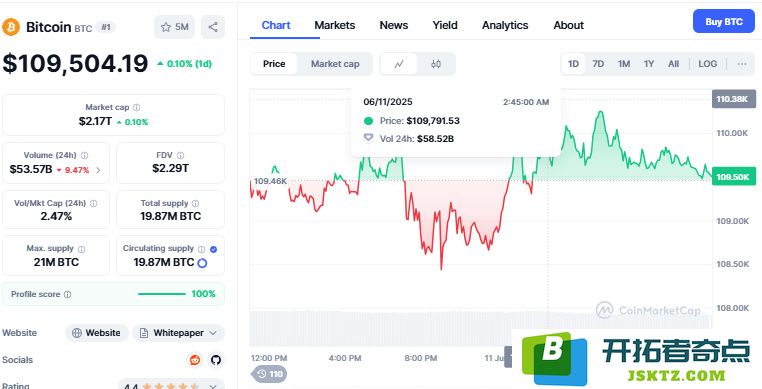Image resolution: width=762 pixels, height=389 pixels.
Task: Click the Market cap info icon
Action: pos(137,107)
